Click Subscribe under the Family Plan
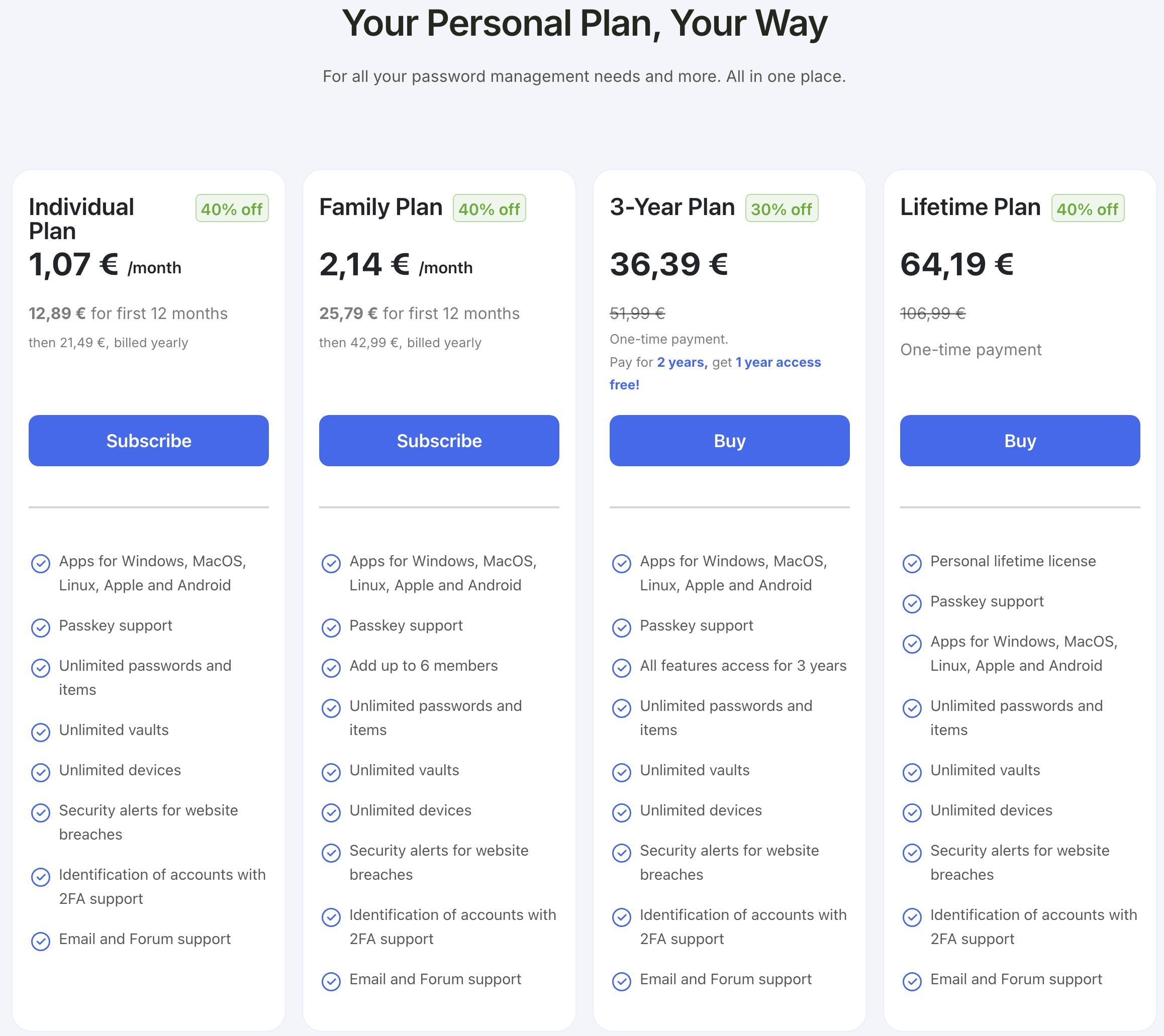Image resolution: width=1164 pixels, height=1036 pixels. (439, 441)
